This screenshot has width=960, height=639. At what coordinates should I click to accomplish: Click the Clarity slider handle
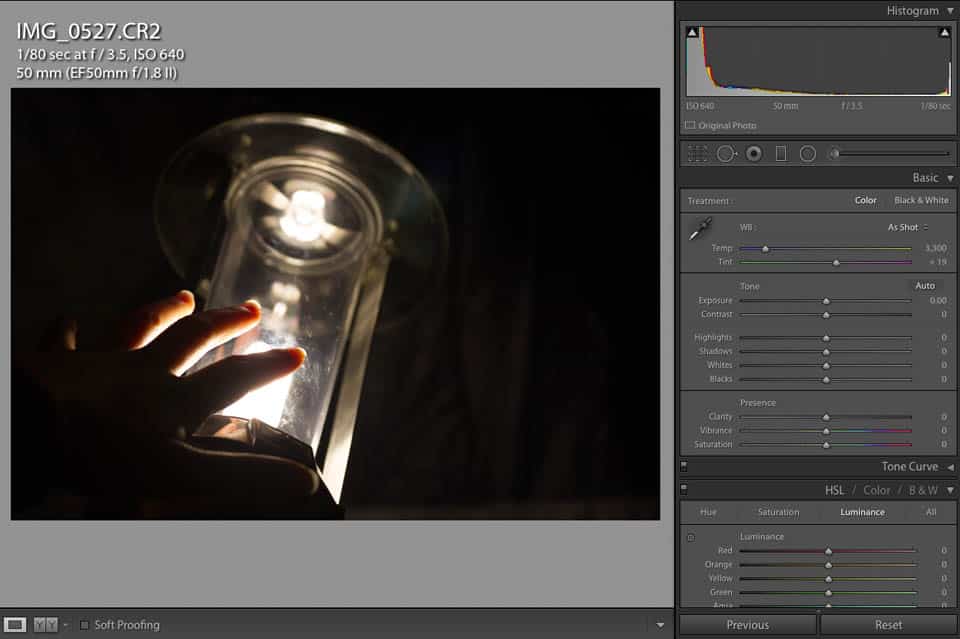[826, 417]
